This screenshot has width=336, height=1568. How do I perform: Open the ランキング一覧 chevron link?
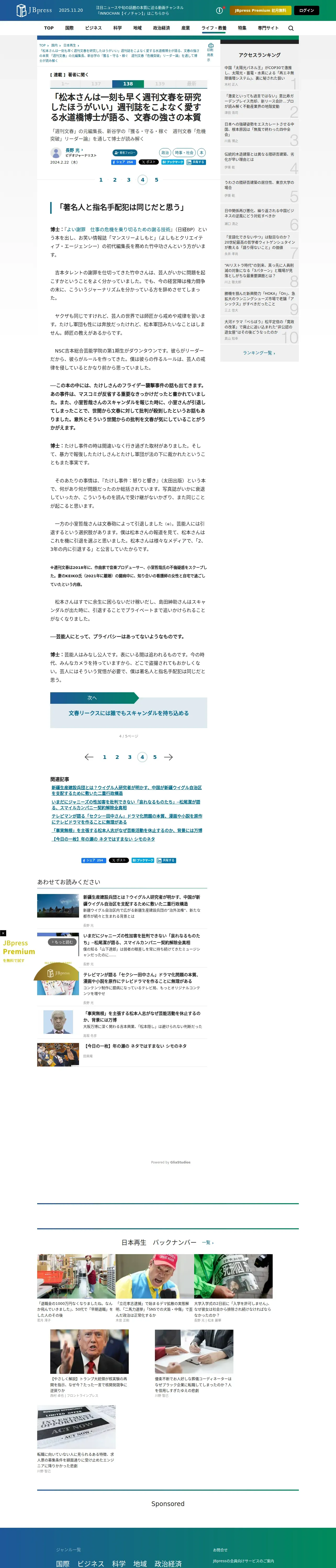click(259, 353)
